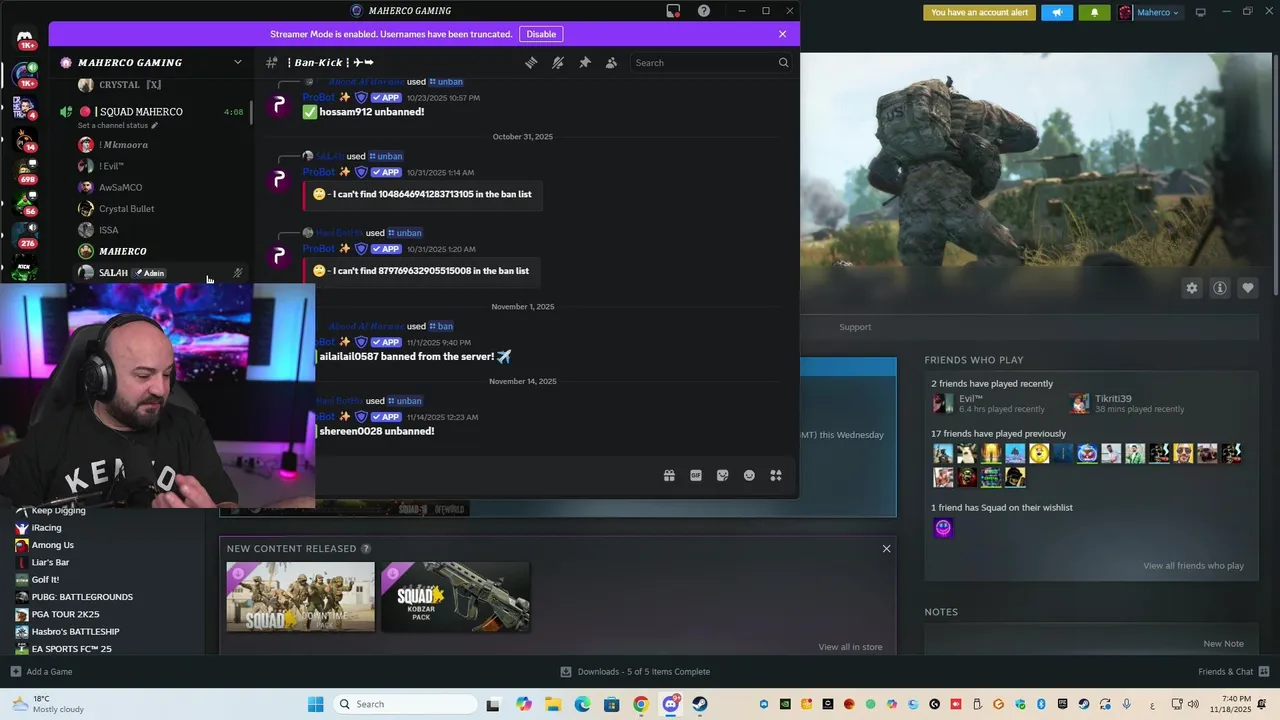Open Discord help question-mark icon

point(704,11)
